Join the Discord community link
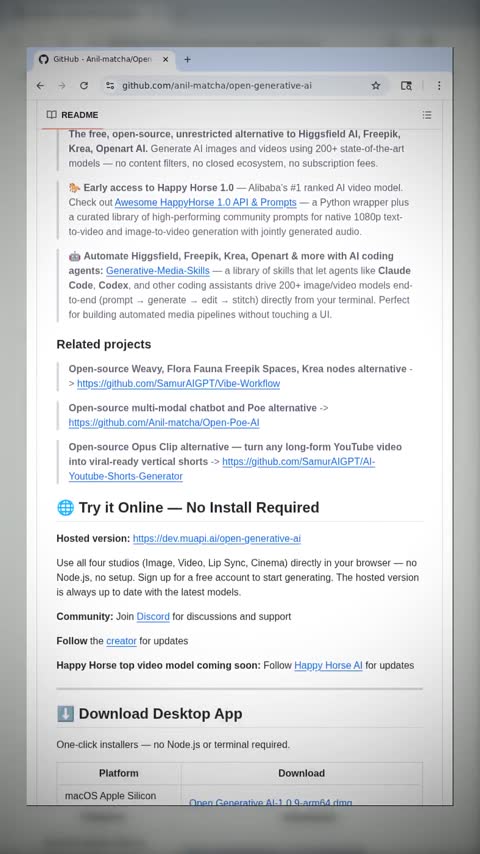Screen dimensions: 480x854 (x=153, y=617)
